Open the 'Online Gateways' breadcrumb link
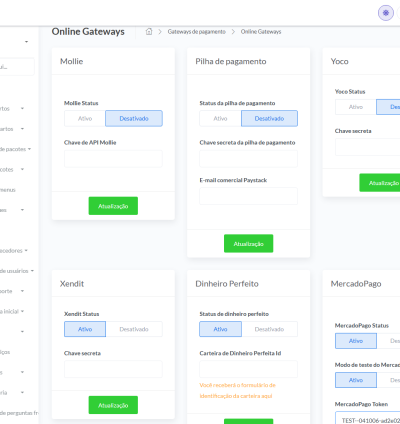400x424 pixels. pos(261,32)
